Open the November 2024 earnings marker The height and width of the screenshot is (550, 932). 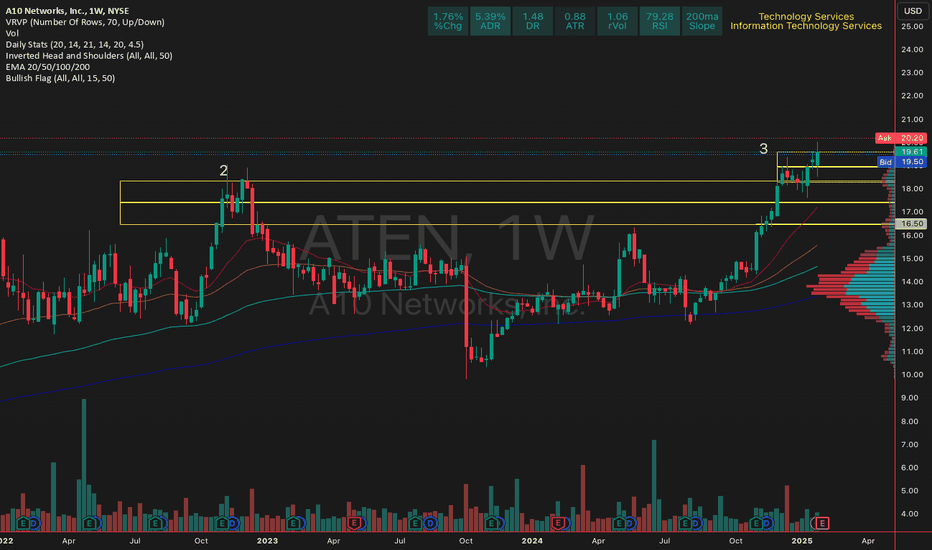tap(757, 523)
